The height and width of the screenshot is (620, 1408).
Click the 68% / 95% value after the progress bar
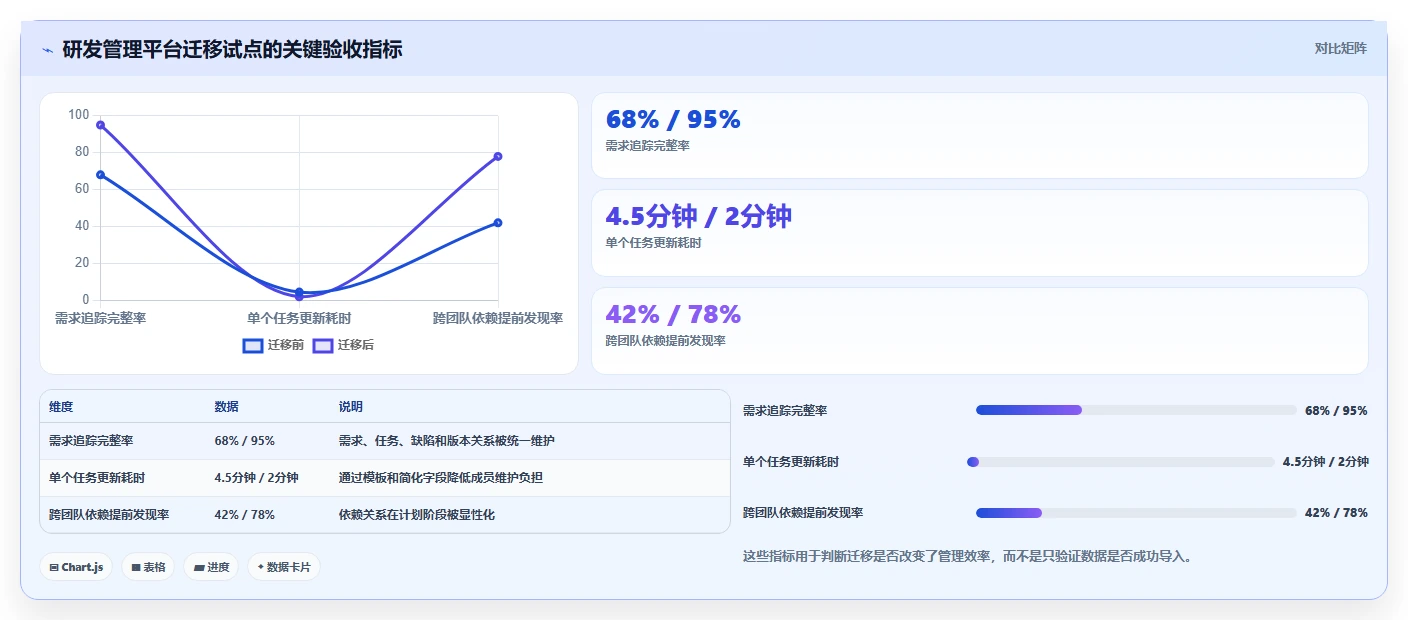[x=1336, y=411]
